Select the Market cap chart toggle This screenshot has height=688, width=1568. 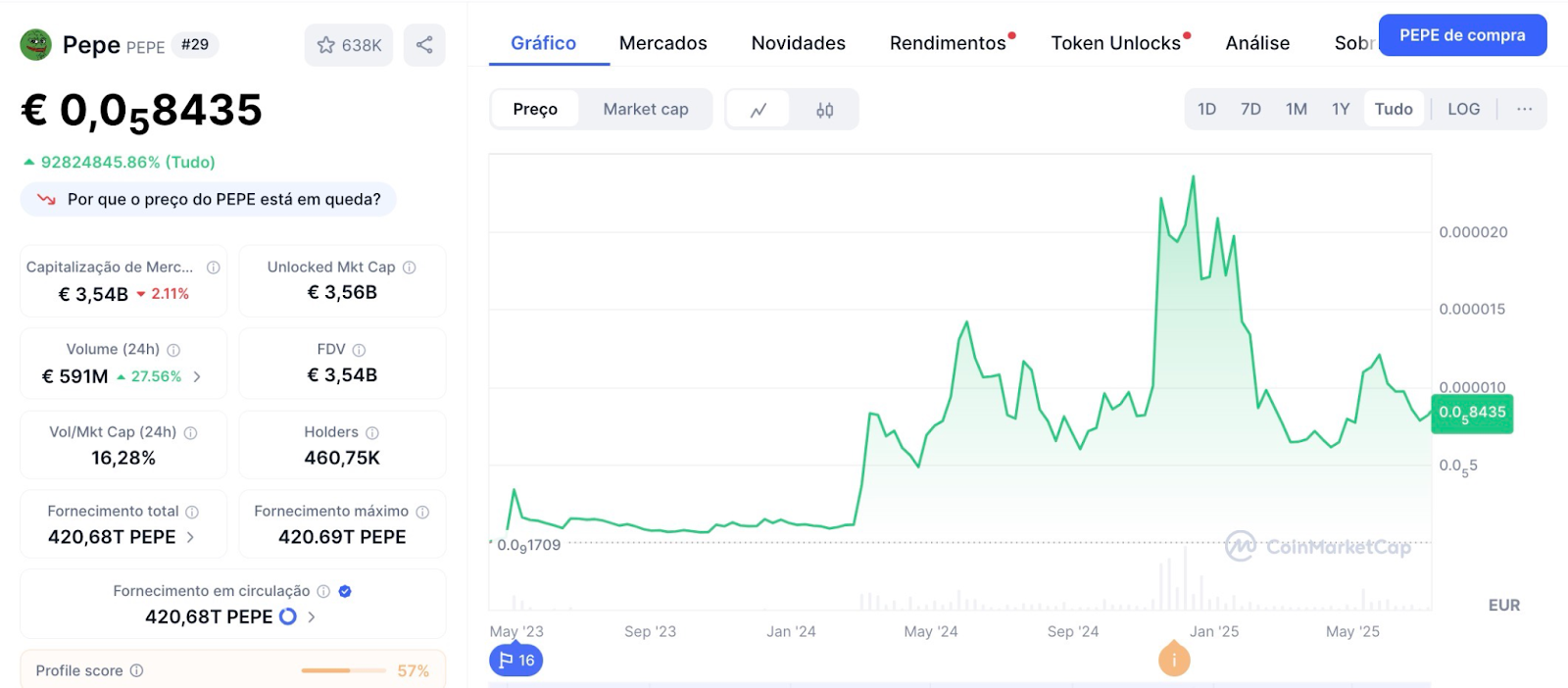point(646,109)
